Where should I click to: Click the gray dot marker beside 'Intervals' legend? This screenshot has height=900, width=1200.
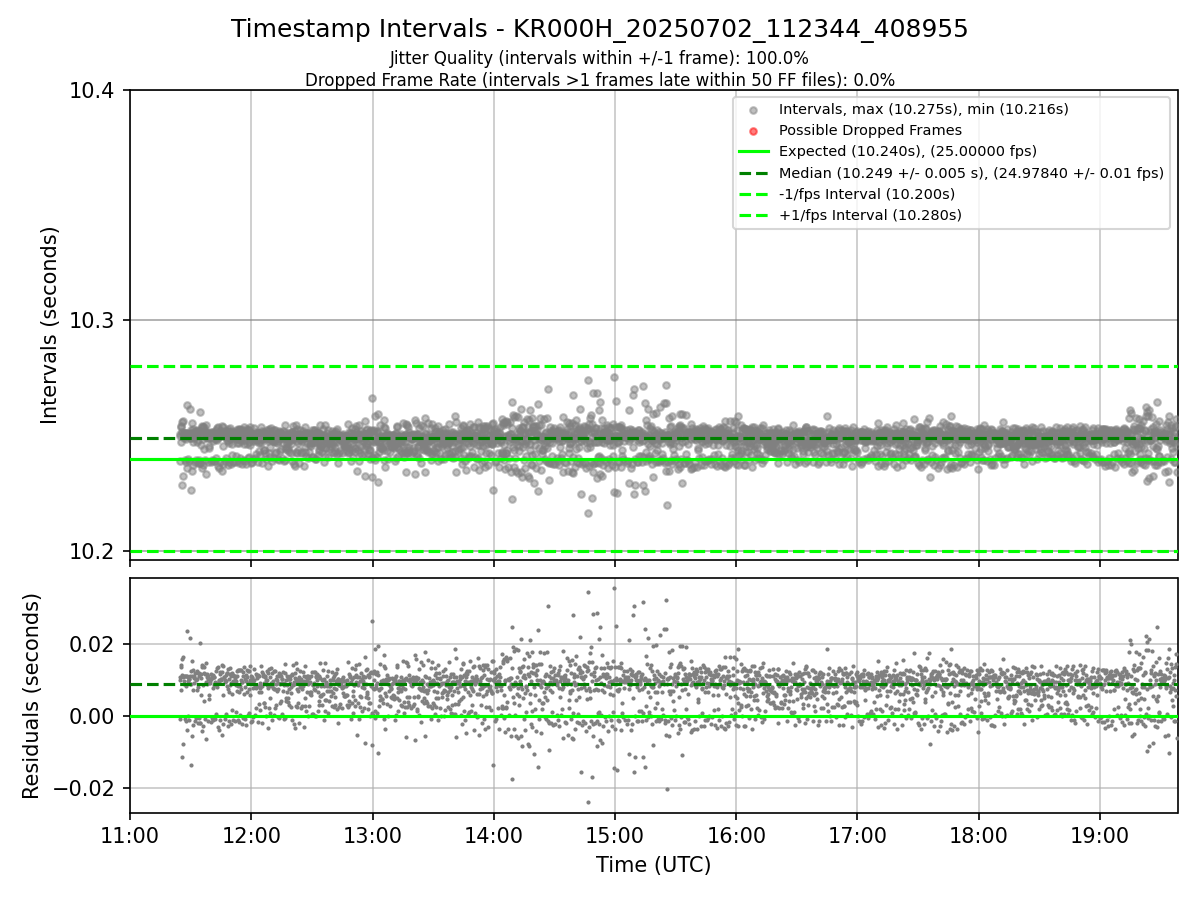click(x=754, y=110)
